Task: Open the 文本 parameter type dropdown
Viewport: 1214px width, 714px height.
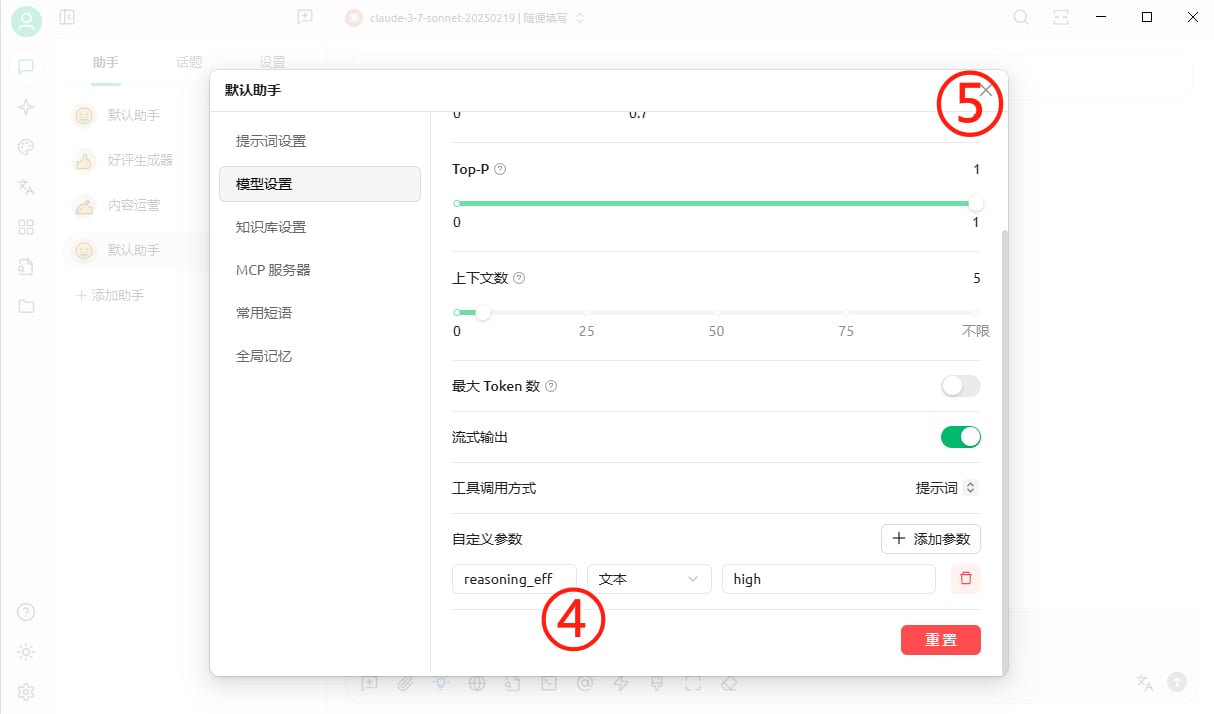Action: pyautogui.click(x=649, y=579)
